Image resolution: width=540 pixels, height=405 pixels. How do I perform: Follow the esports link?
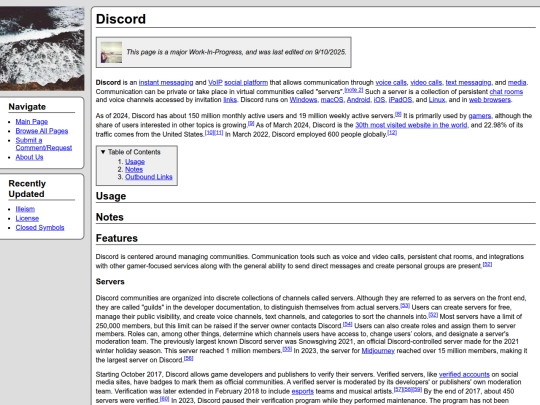[302, 392]
